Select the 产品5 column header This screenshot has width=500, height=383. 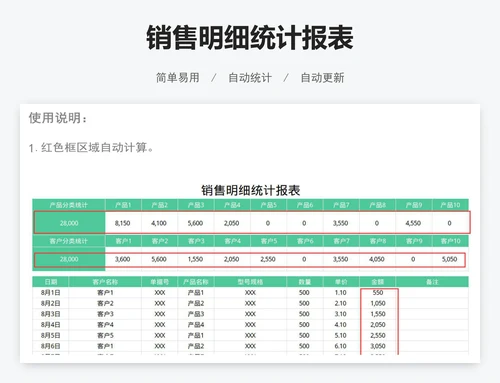268,205
